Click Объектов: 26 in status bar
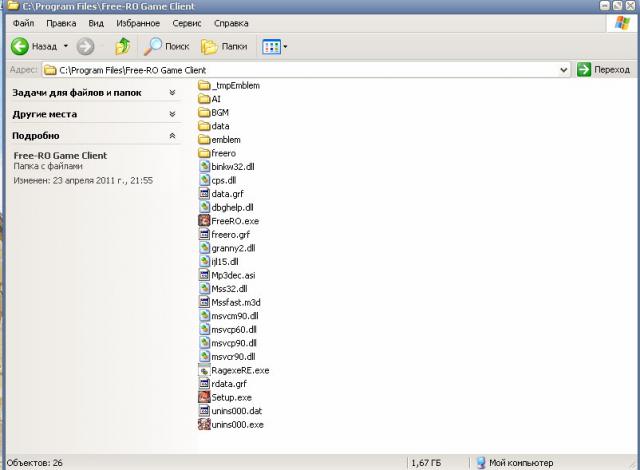 [35, 463]
